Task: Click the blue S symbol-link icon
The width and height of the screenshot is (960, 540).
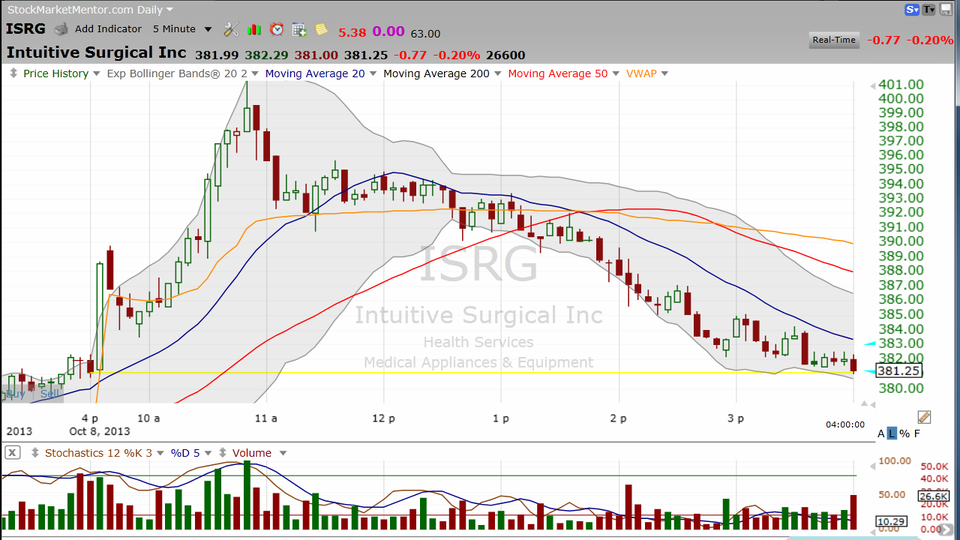Action: (x=912, y=9)
